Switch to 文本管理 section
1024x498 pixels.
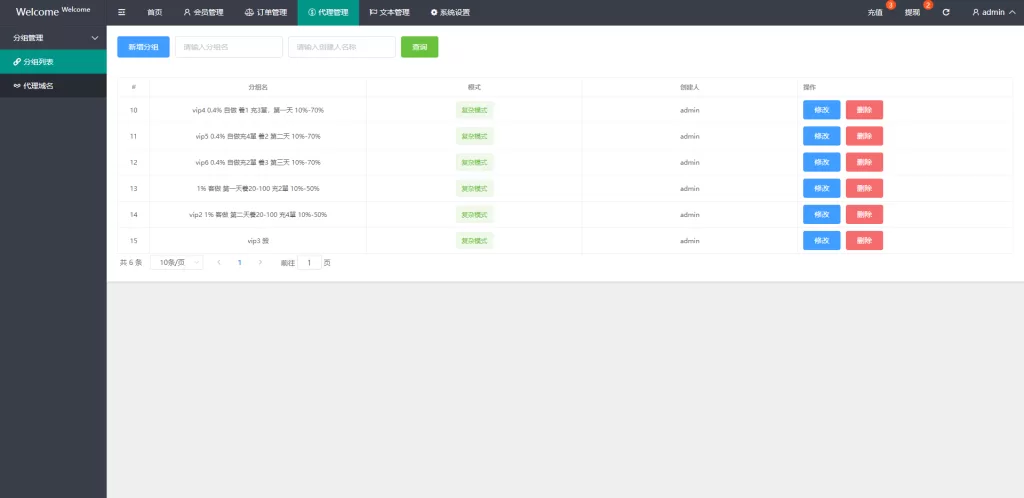point(389,13)
